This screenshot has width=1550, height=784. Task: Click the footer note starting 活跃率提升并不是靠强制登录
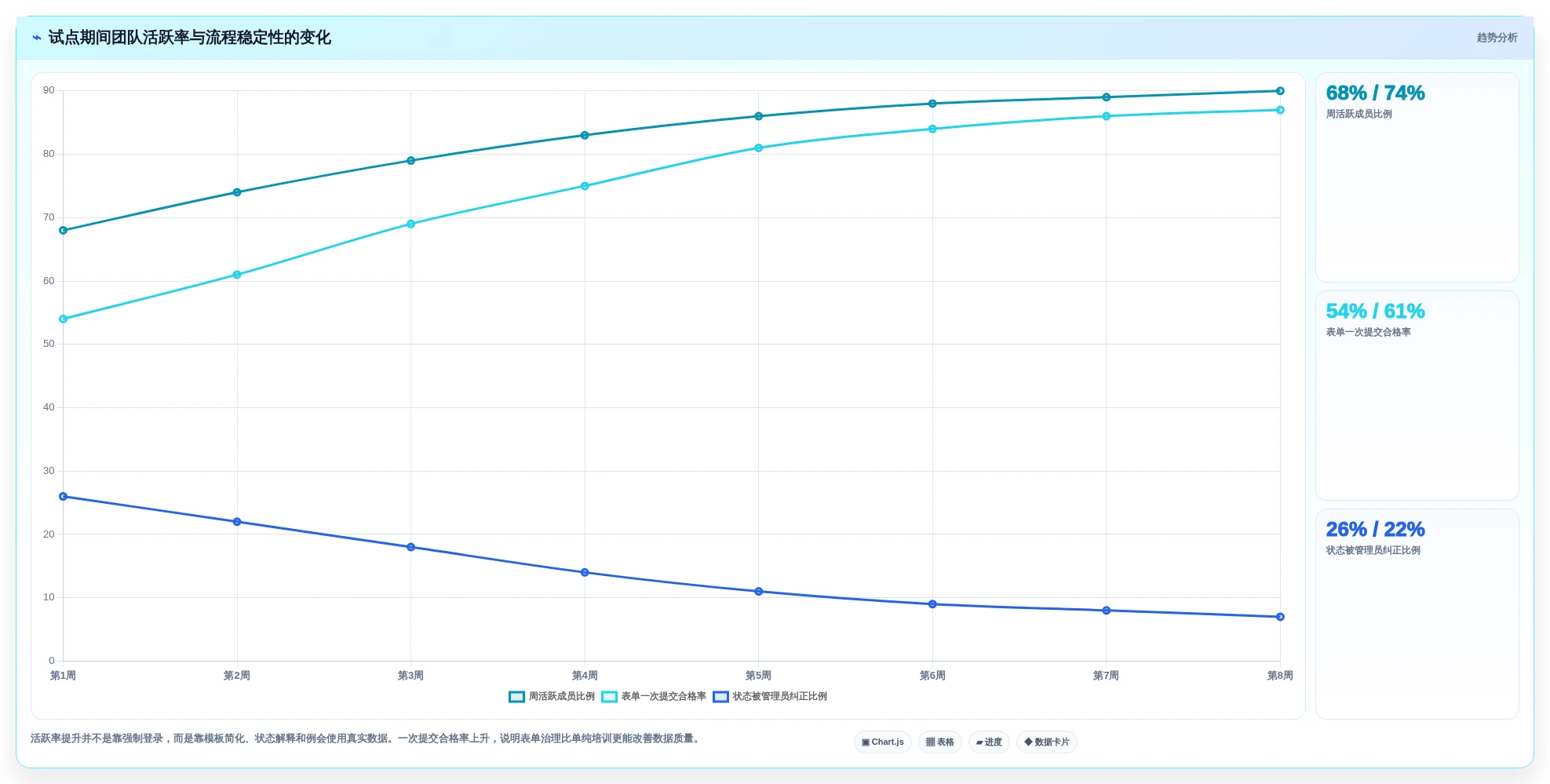coord(366,738)
